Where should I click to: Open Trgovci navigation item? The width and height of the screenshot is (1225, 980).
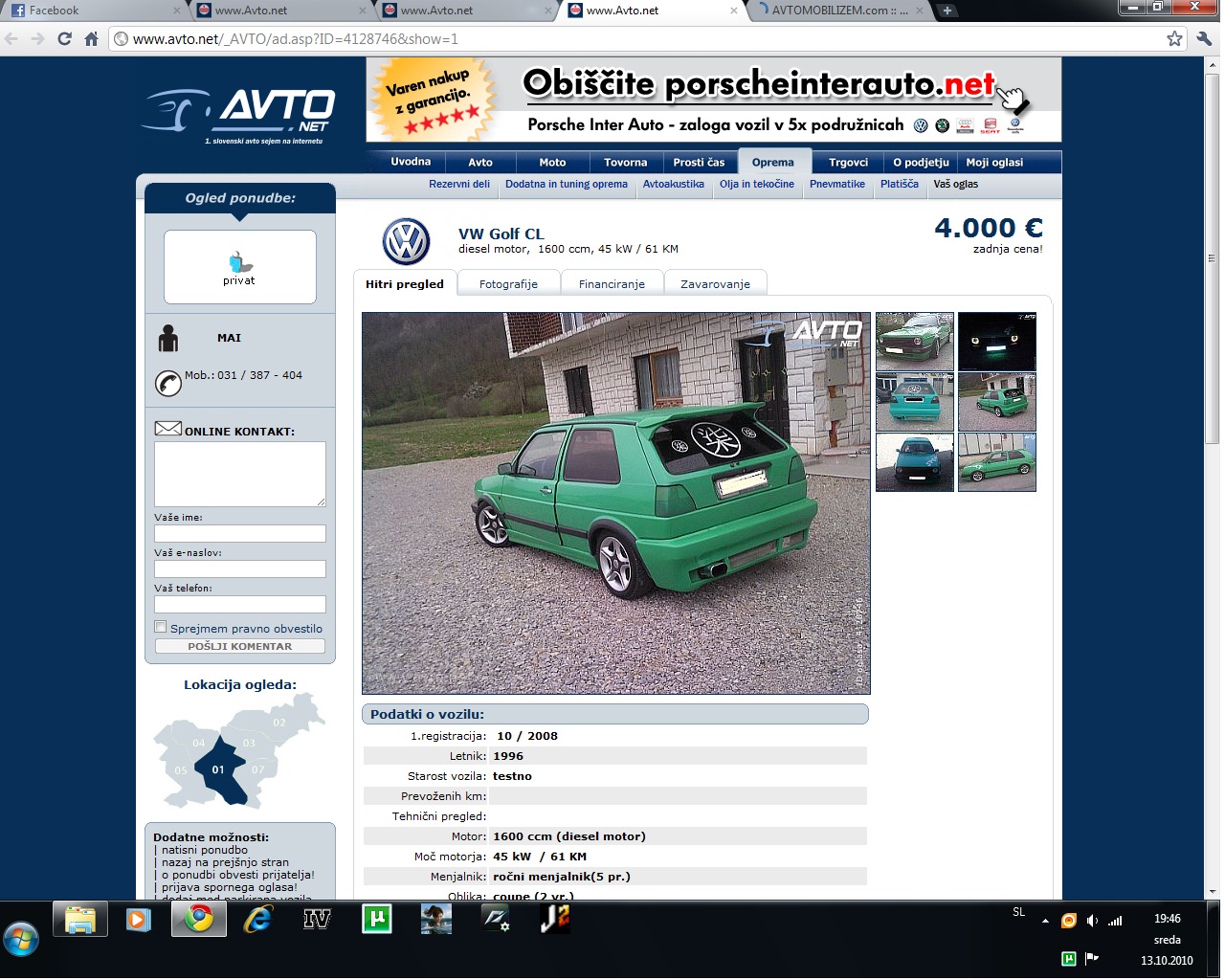[x=849, y=163]
